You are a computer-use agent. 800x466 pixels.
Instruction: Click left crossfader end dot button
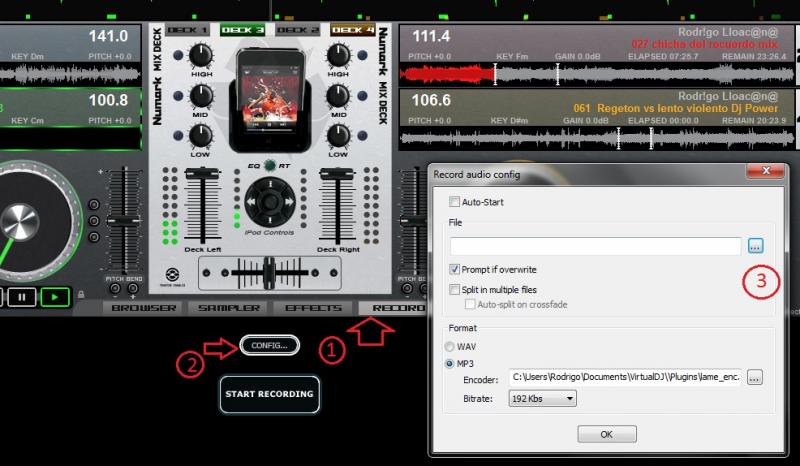[x=206, y=273]
